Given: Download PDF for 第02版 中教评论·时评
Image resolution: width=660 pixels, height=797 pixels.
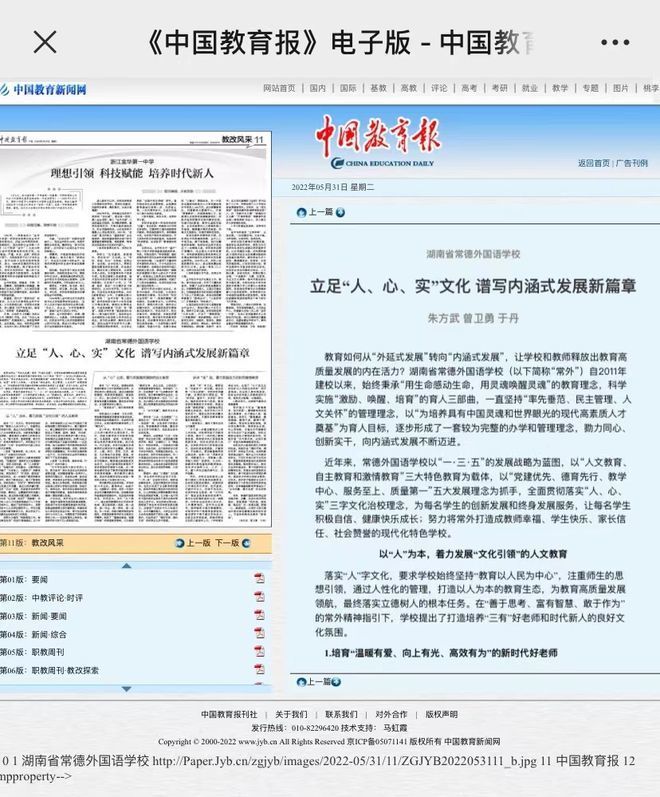Looking at the screenshot, I should [x=259, y=596].
